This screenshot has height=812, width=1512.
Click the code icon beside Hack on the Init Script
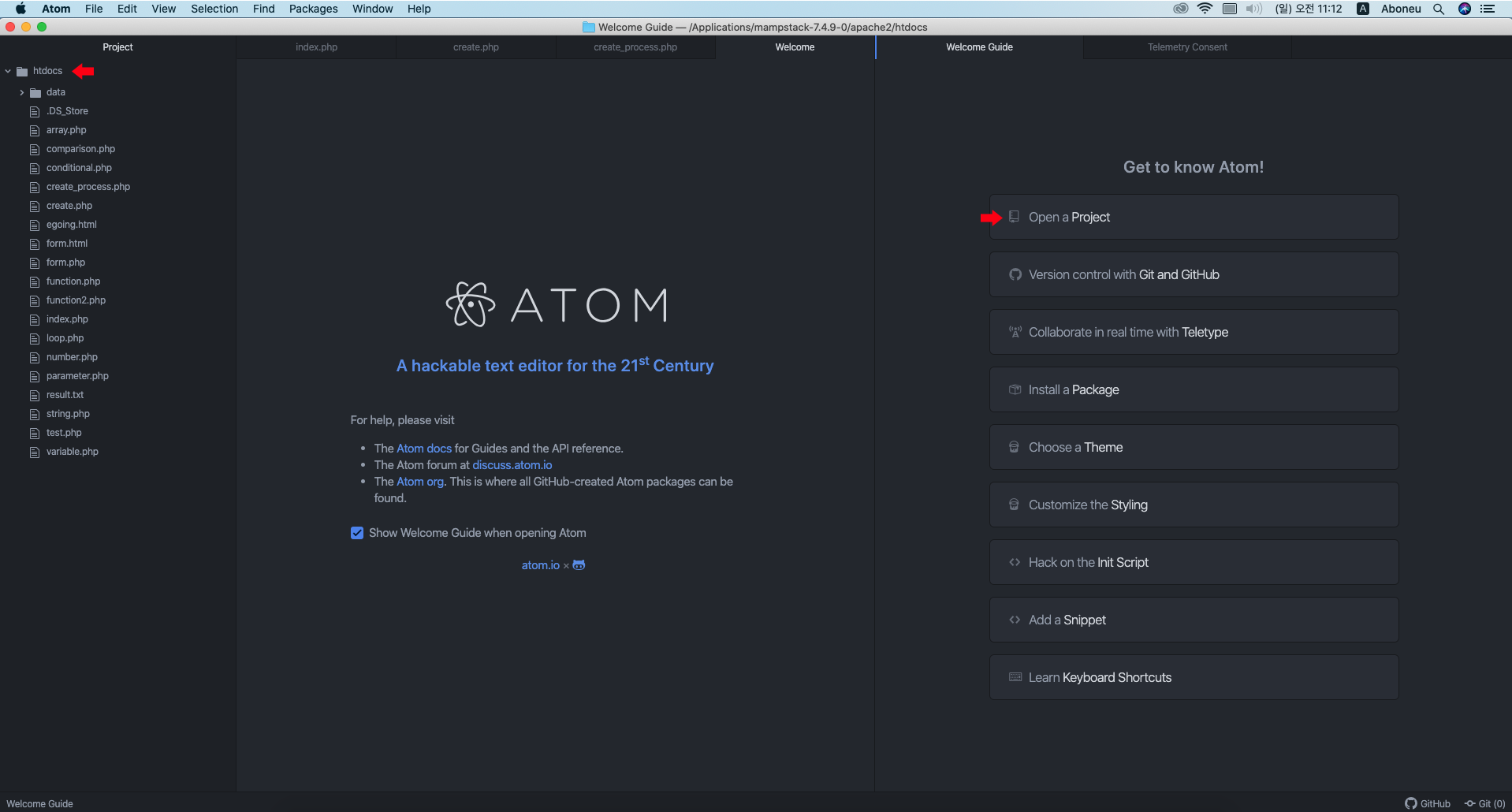point(1015,562)
